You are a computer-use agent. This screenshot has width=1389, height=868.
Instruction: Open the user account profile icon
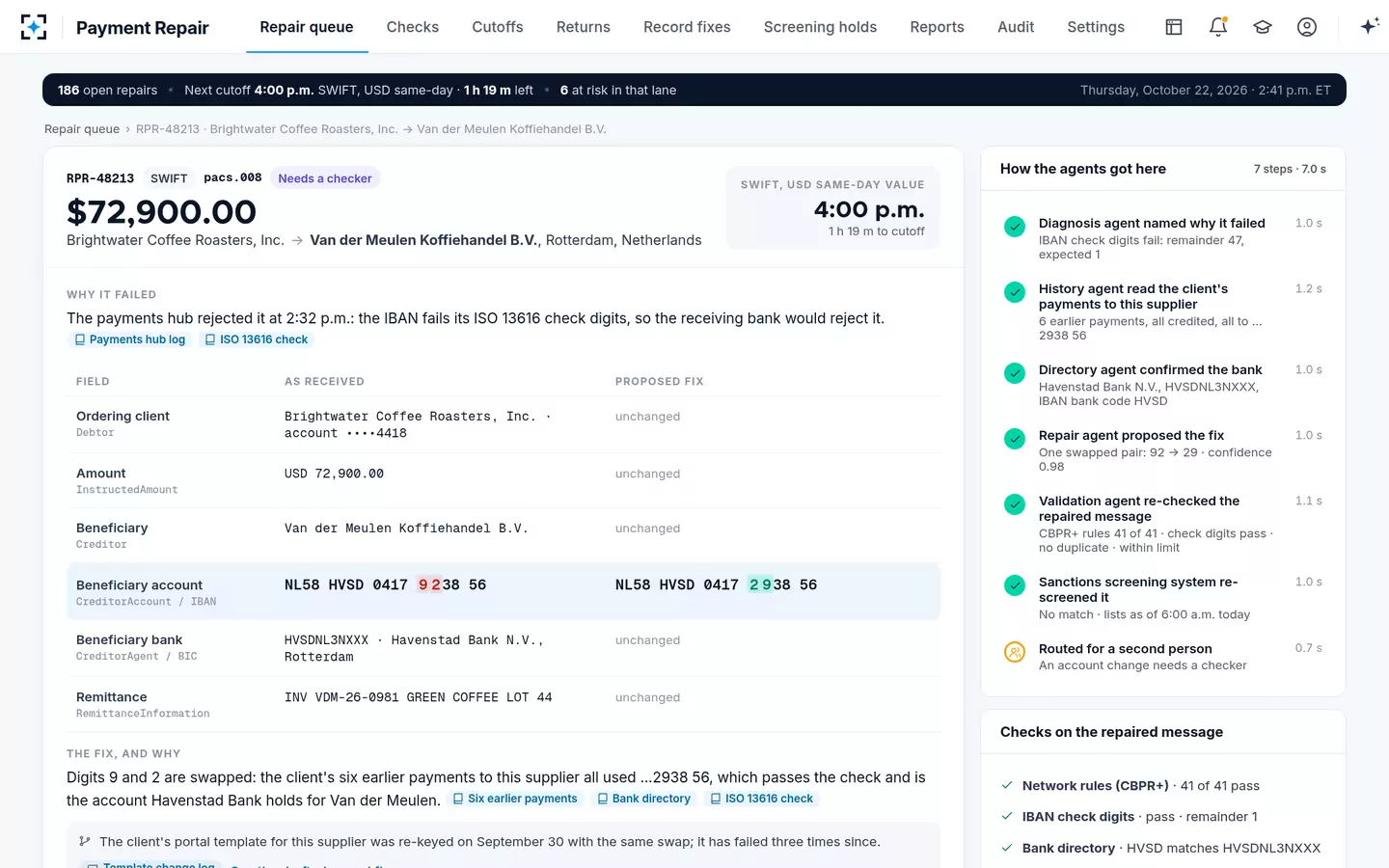click(x=1307, y=27)
